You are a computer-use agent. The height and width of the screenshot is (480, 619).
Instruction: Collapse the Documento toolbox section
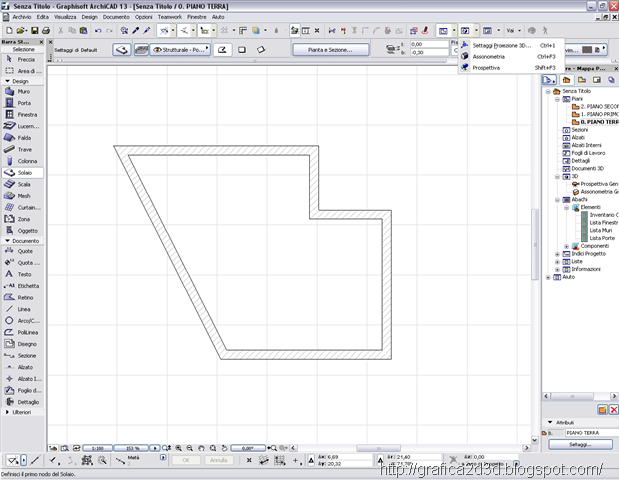(7, 241)
